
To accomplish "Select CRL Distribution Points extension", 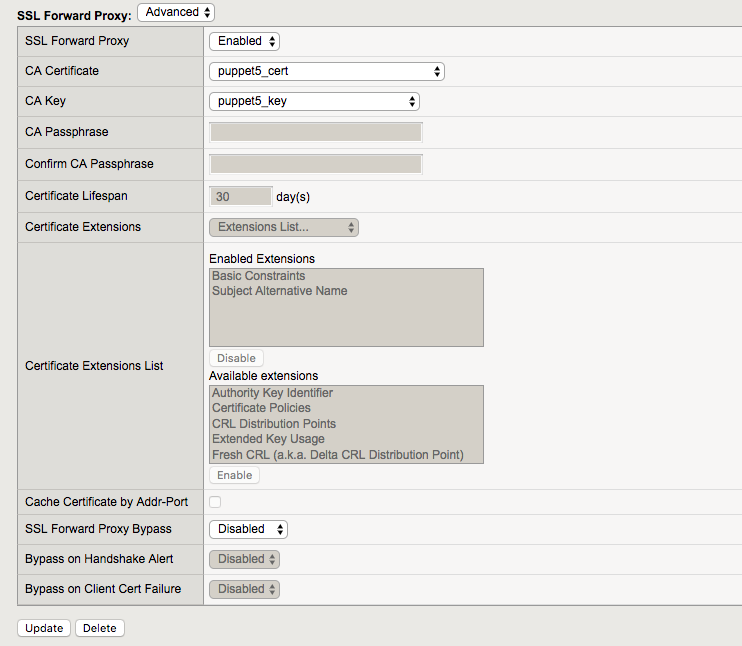I will (x=274, y=424).
